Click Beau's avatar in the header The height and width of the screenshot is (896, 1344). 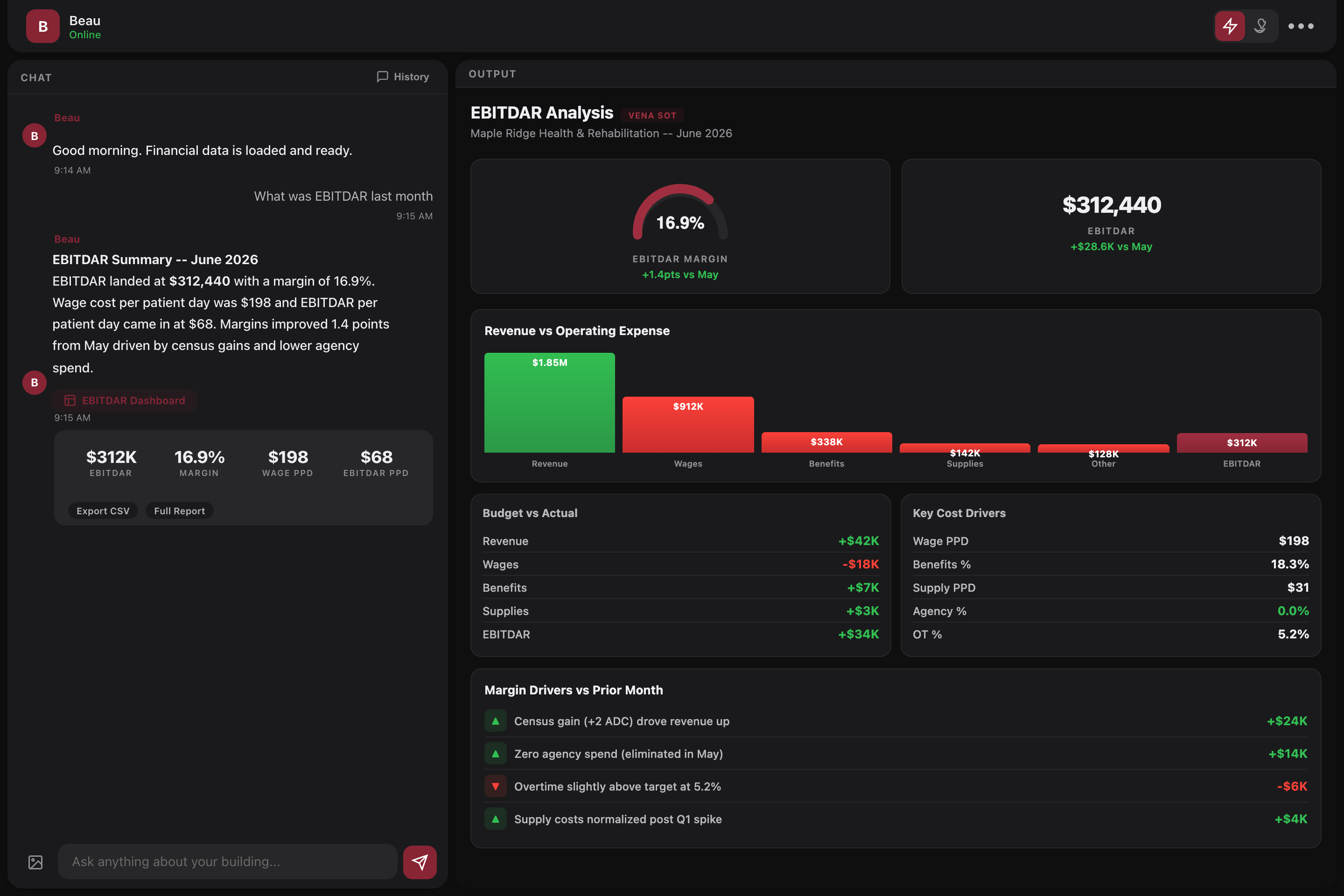(43, 26)
